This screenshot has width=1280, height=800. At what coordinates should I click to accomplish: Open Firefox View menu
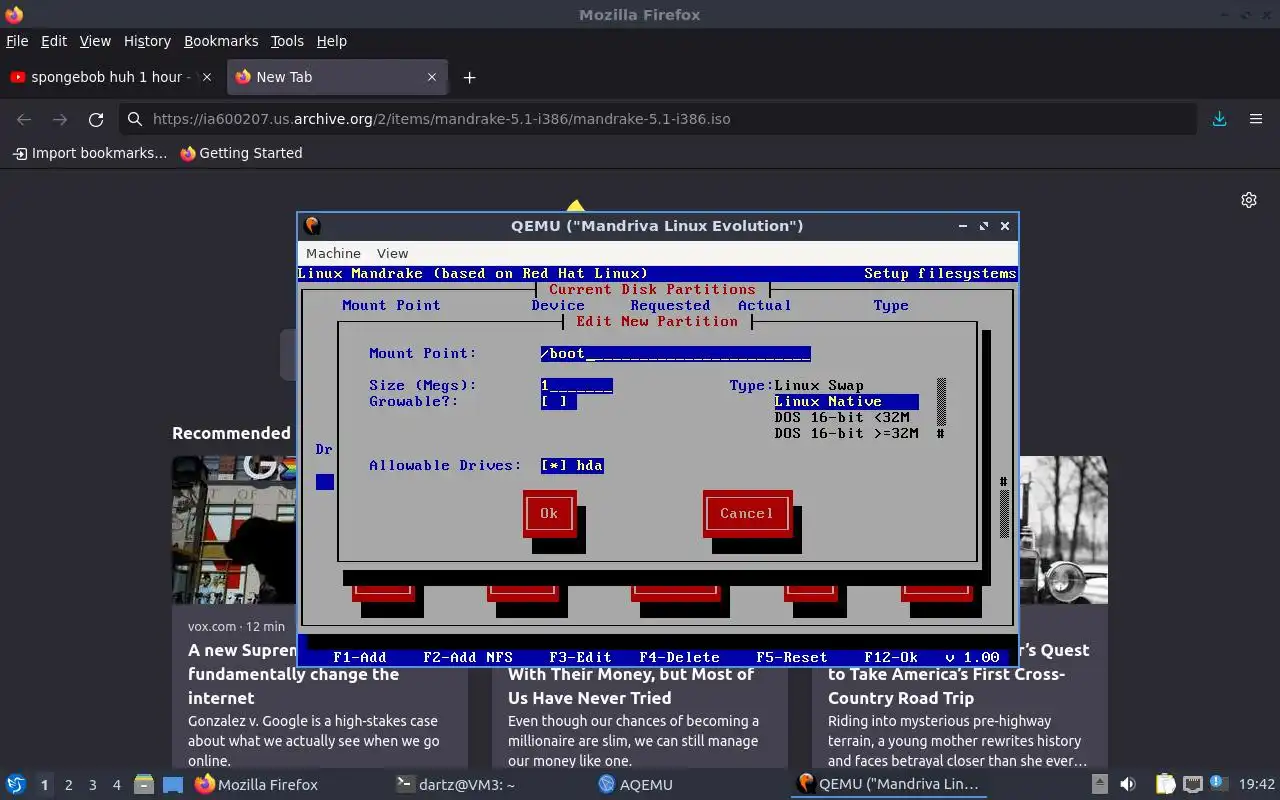tap(95, 41)
